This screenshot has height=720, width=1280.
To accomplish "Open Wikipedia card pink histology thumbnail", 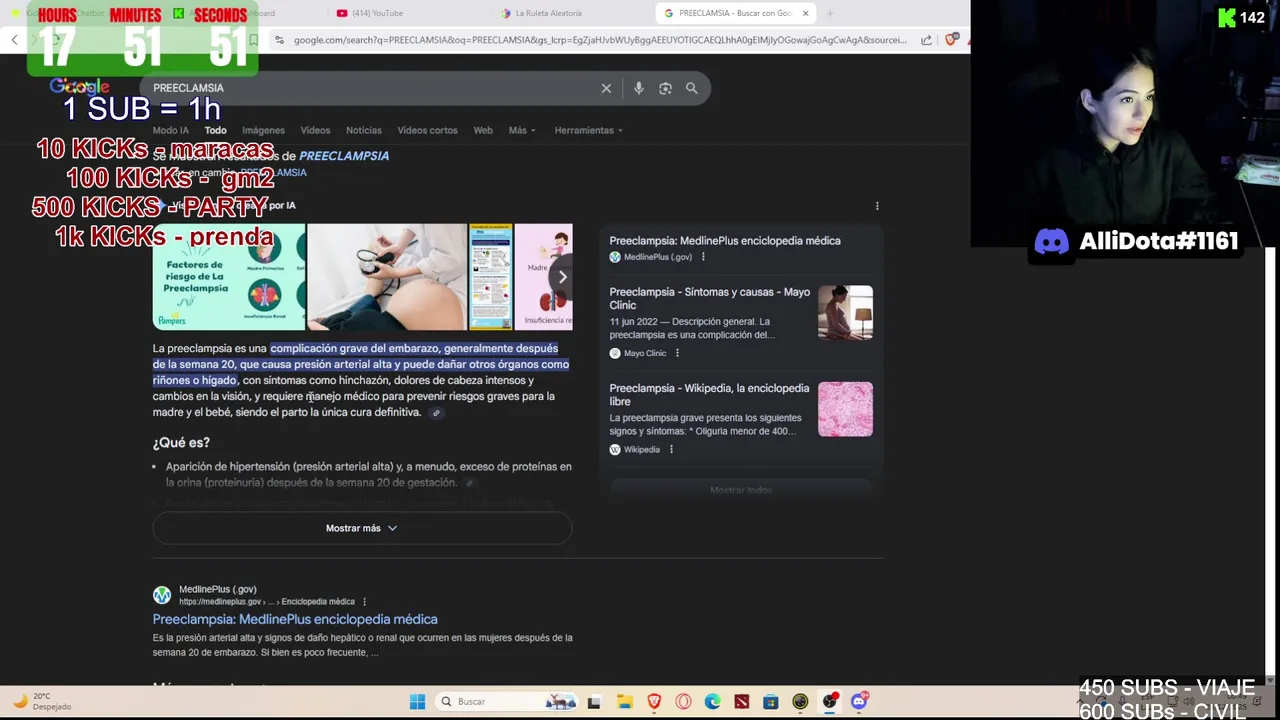I will click(845, 409).
